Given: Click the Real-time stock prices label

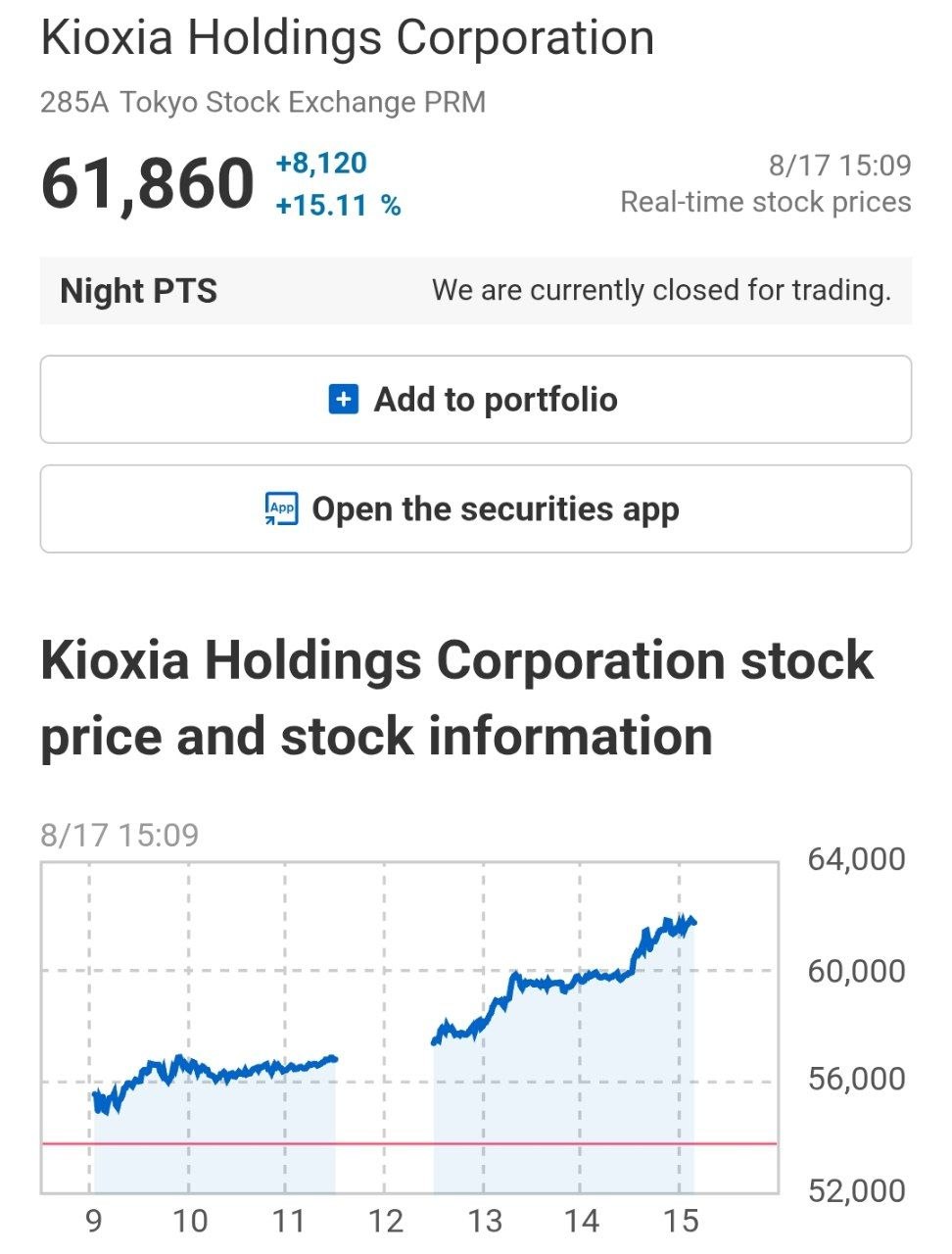Looking at the screenshot, I should pyautogui.click(x=766, y=202).
